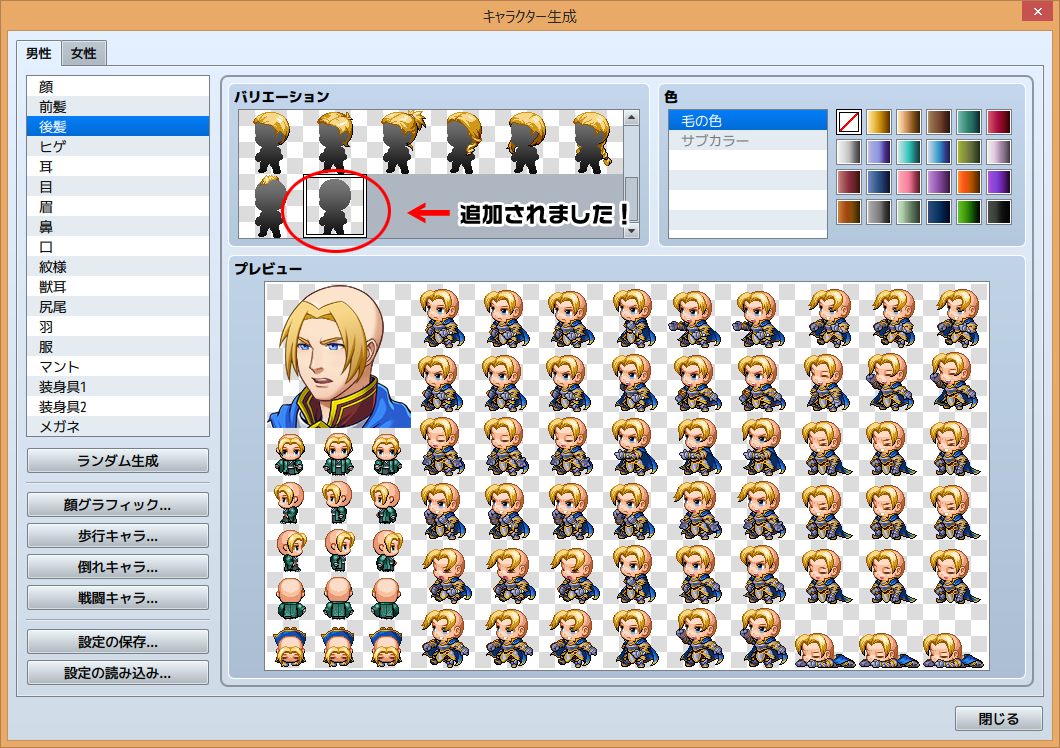Choose the pink color swatch
Image resolution: width=1060 pixels, height=748 pixels.
909,182
